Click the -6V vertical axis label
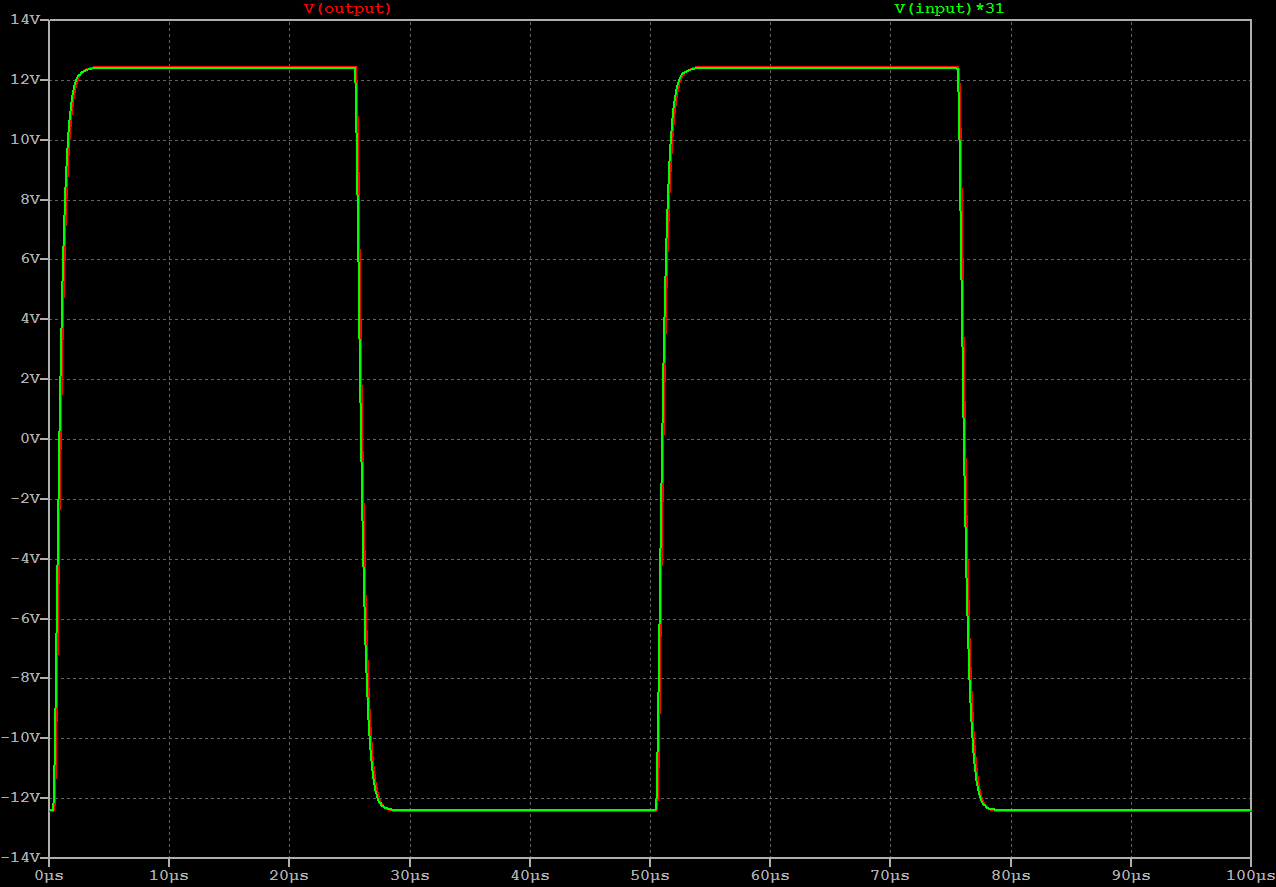The image size is (1276, 887). [25, 619]
